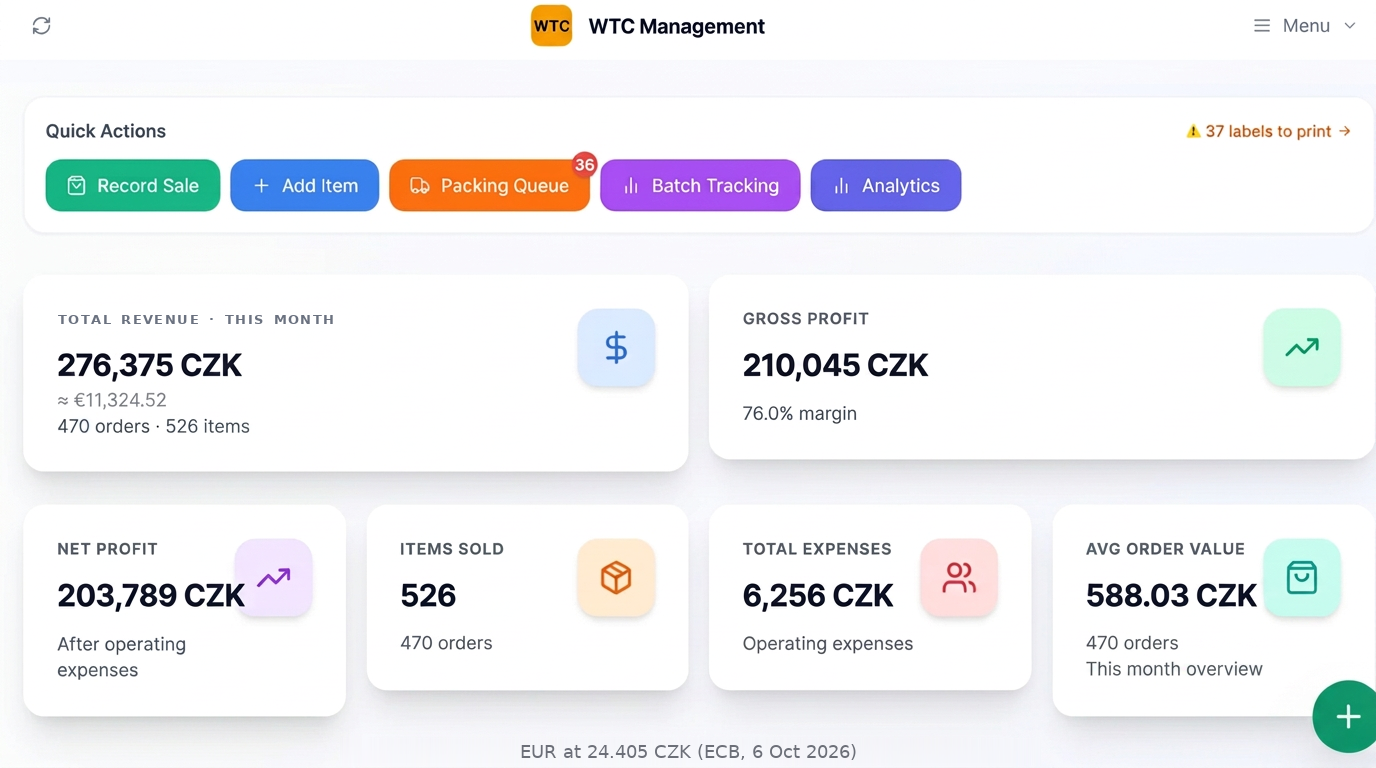Expand the Menu chevron arrow
Image resolution: width=1376 pixels, height=768 pixels.
pos(1349,26)
